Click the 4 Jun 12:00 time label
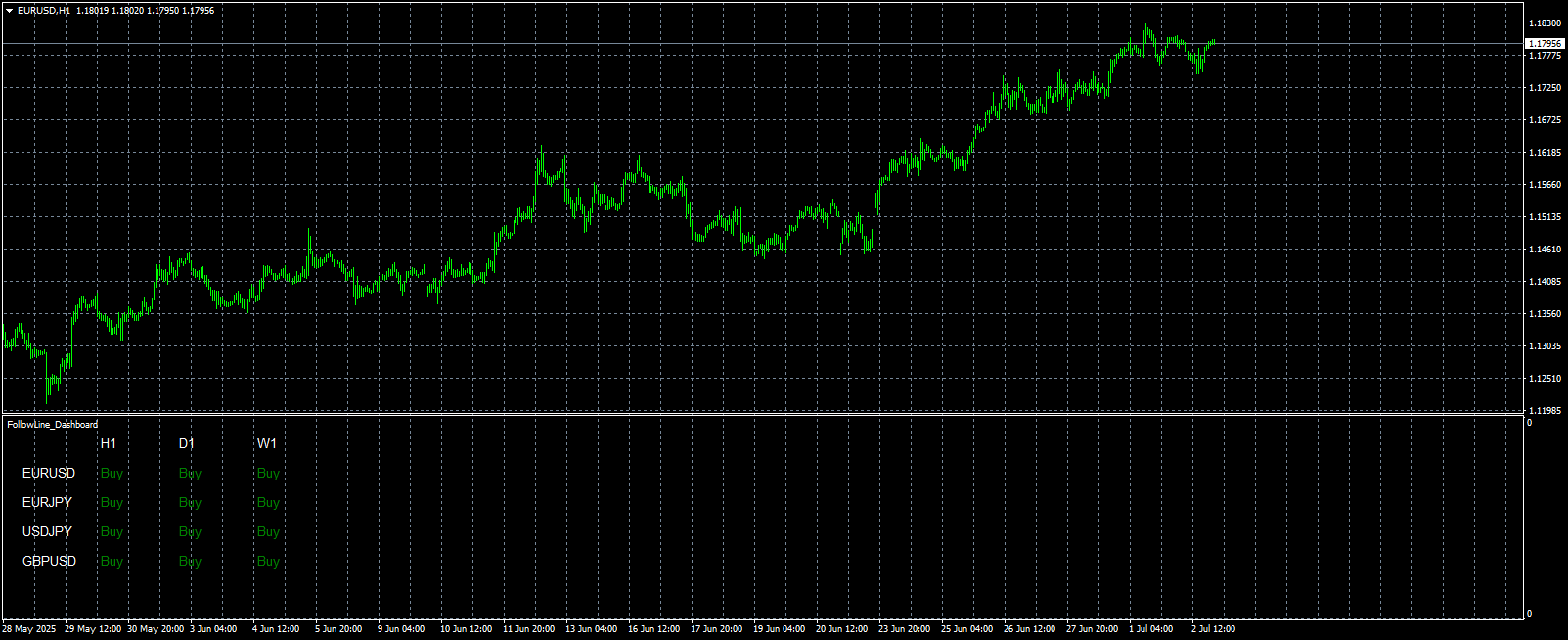This screenshot has width=1568, height=640. [276, 629]
